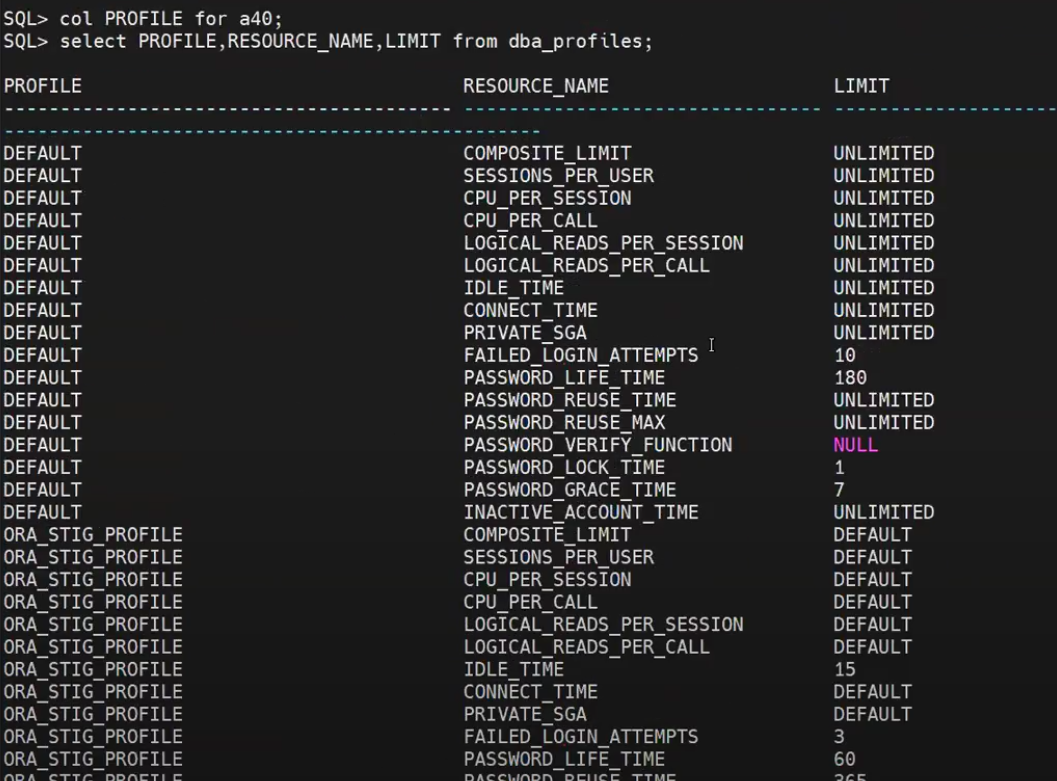Select CONNECT_TIME in the ORA_STIG_PROFILE rows
This screenshot has width=1057, height=781.
531,692
